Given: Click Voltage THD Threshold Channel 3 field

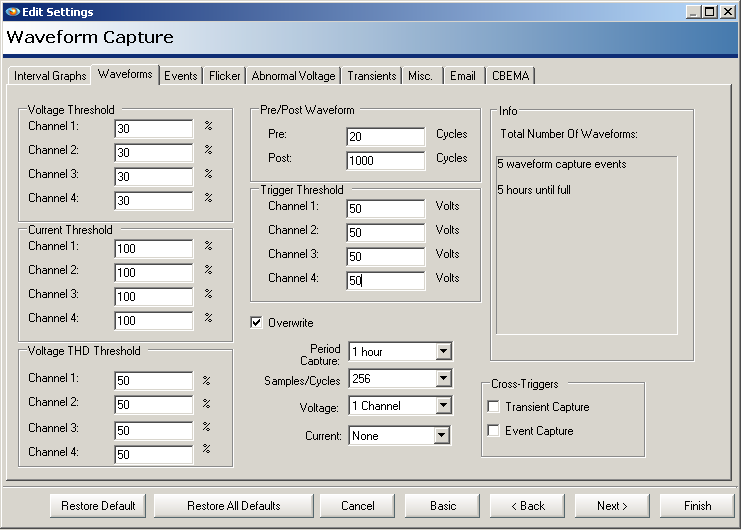Looking at the screenshot, I should (x=154, y=430).
